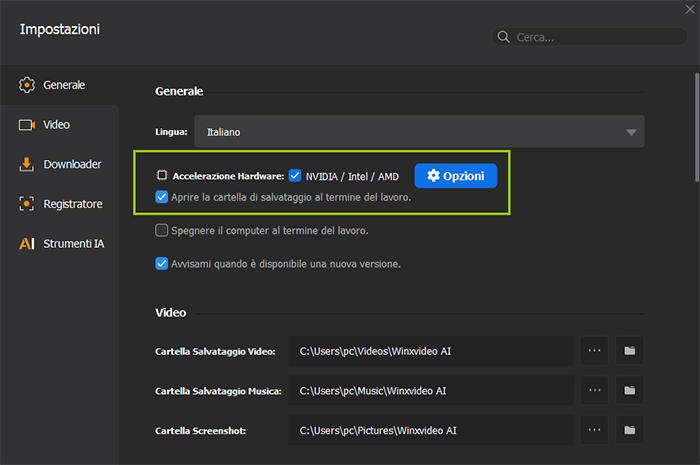
Task: Switch to the Registratore tab label
Action: [x=73, y=204]
